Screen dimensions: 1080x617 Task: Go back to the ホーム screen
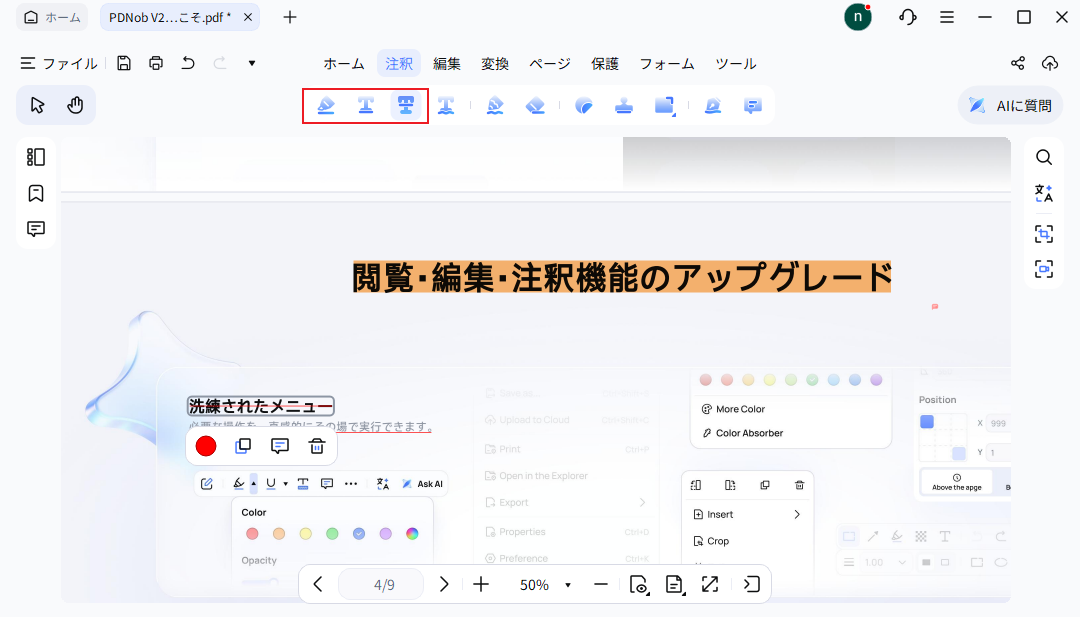[51, 17]
